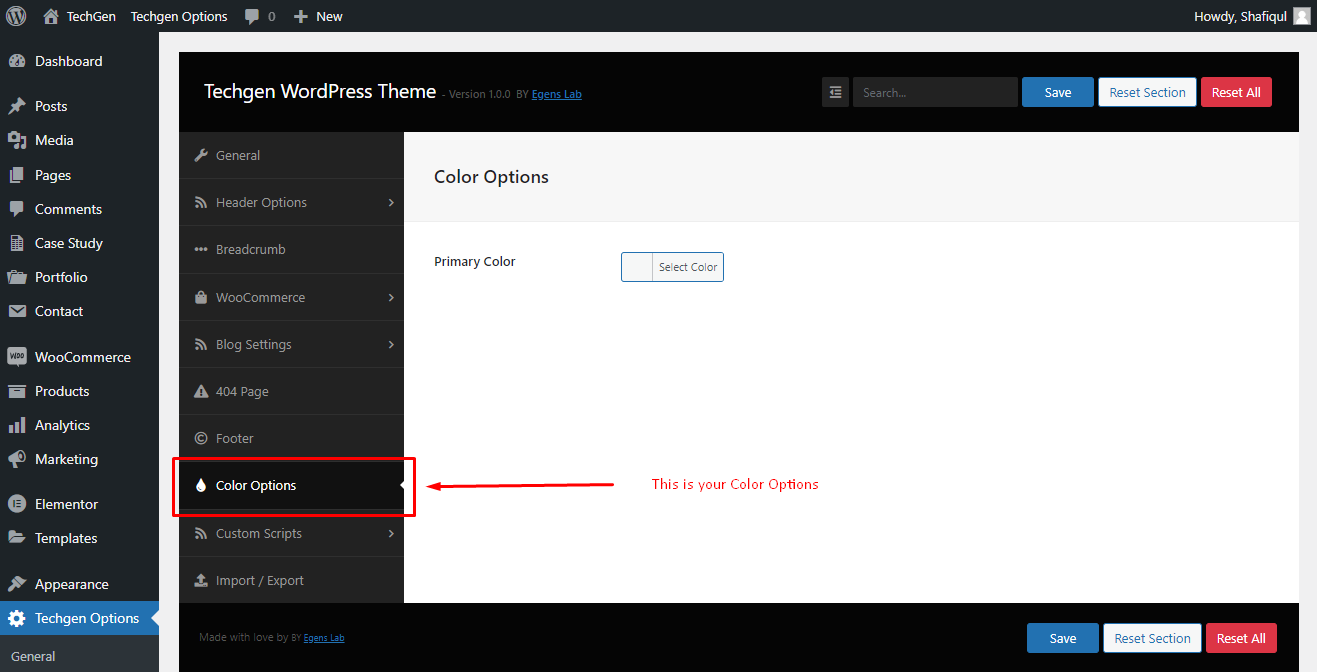
Task: Open the Egens Lab link in header
Action: click(556, 94)
